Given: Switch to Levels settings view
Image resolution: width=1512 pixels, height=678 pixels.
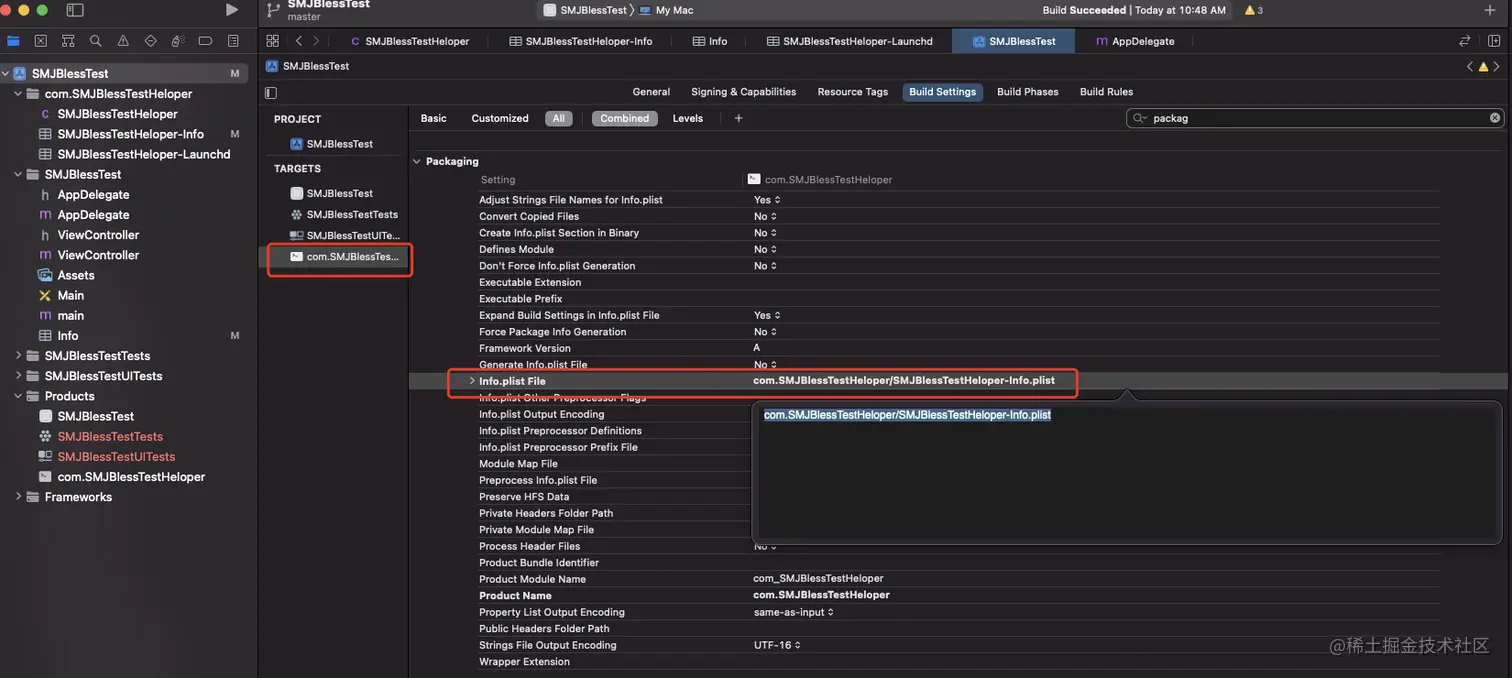Looking at the screenshot, I should tap(688, 118).
